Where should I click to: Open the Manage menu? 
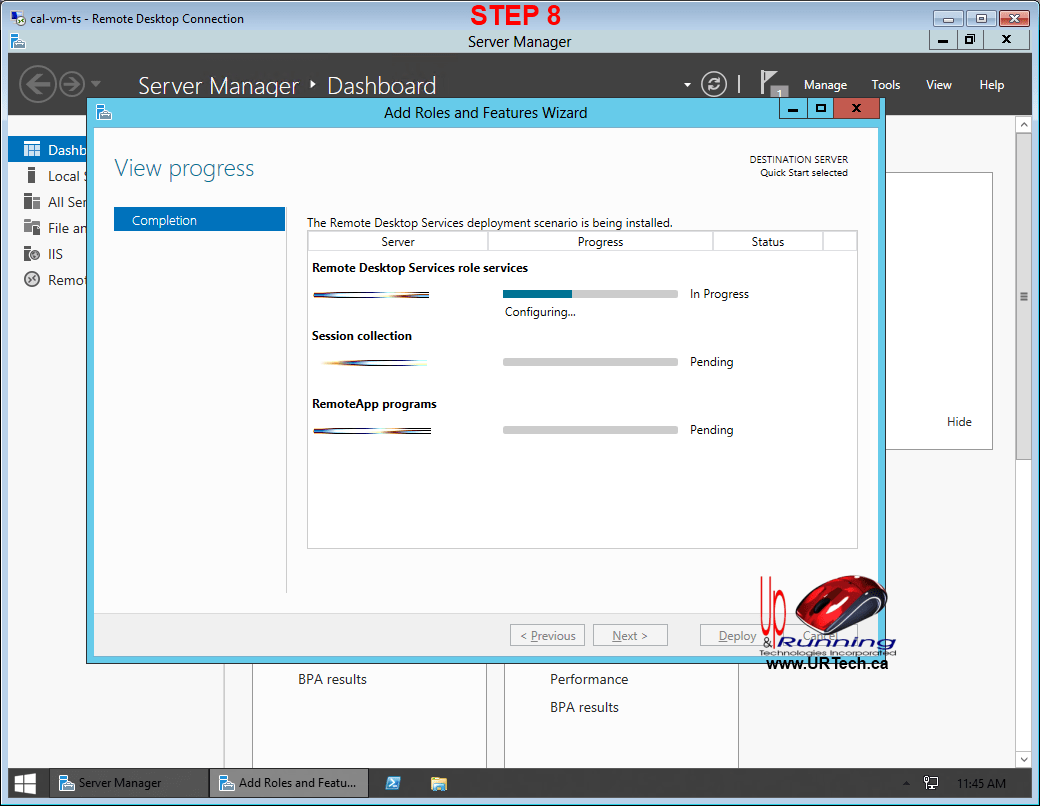click(825, 85)
